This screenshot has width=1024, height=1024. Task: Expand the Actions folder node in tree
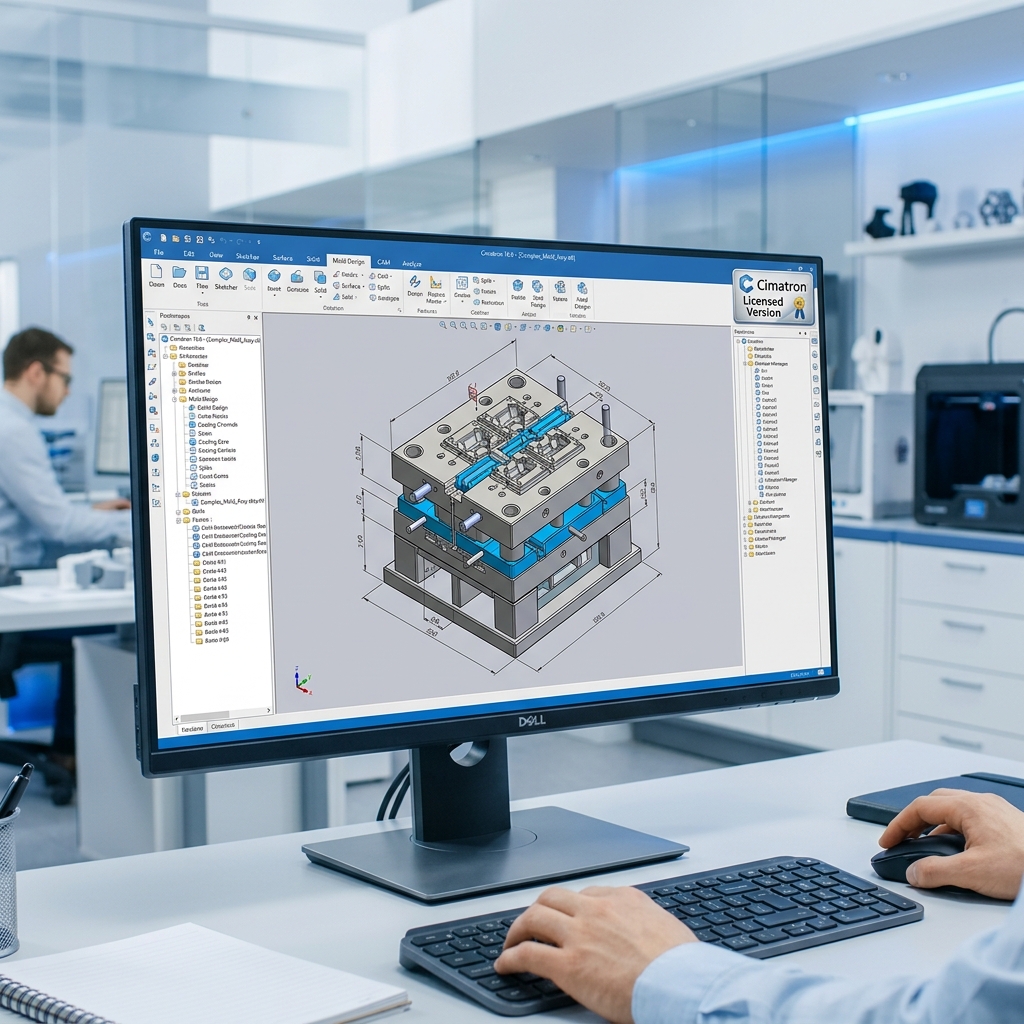click(x=174, y=391)
